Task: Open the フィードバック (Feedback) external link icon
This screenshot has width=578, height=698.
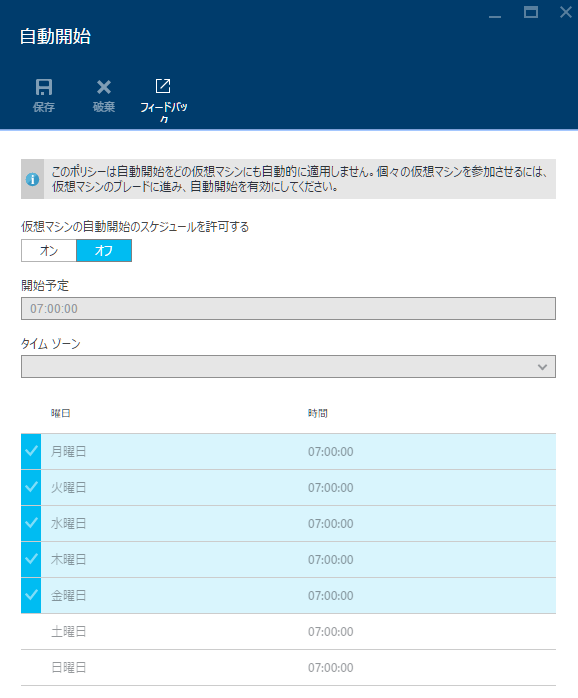Action: tap(163, 86)
